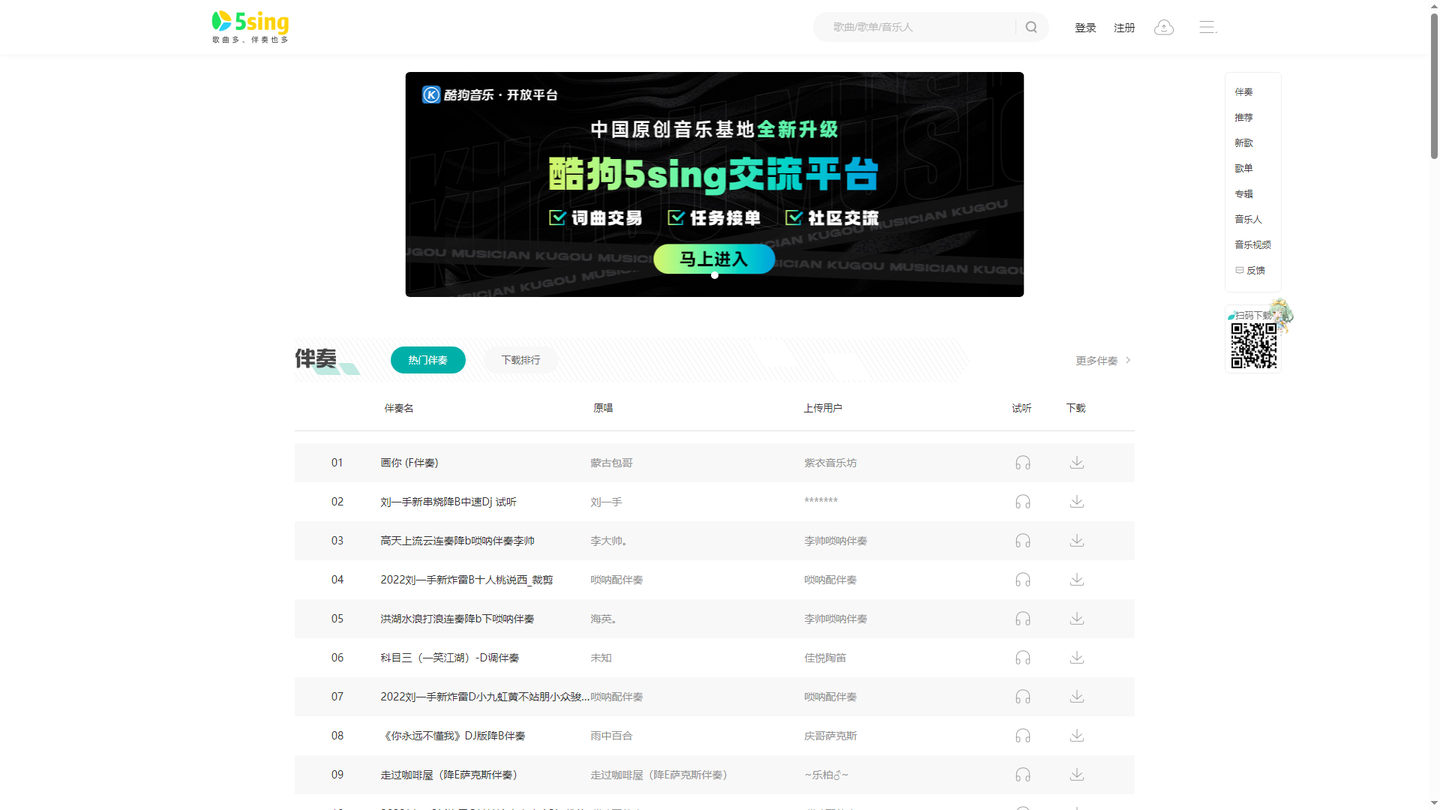Open the hamburger menu icon in header

click(1208, 27)
